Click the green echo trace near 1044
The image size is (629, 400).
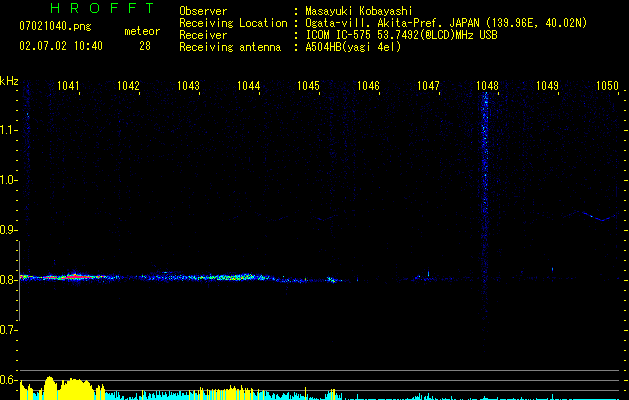click(x=241, y=277)
